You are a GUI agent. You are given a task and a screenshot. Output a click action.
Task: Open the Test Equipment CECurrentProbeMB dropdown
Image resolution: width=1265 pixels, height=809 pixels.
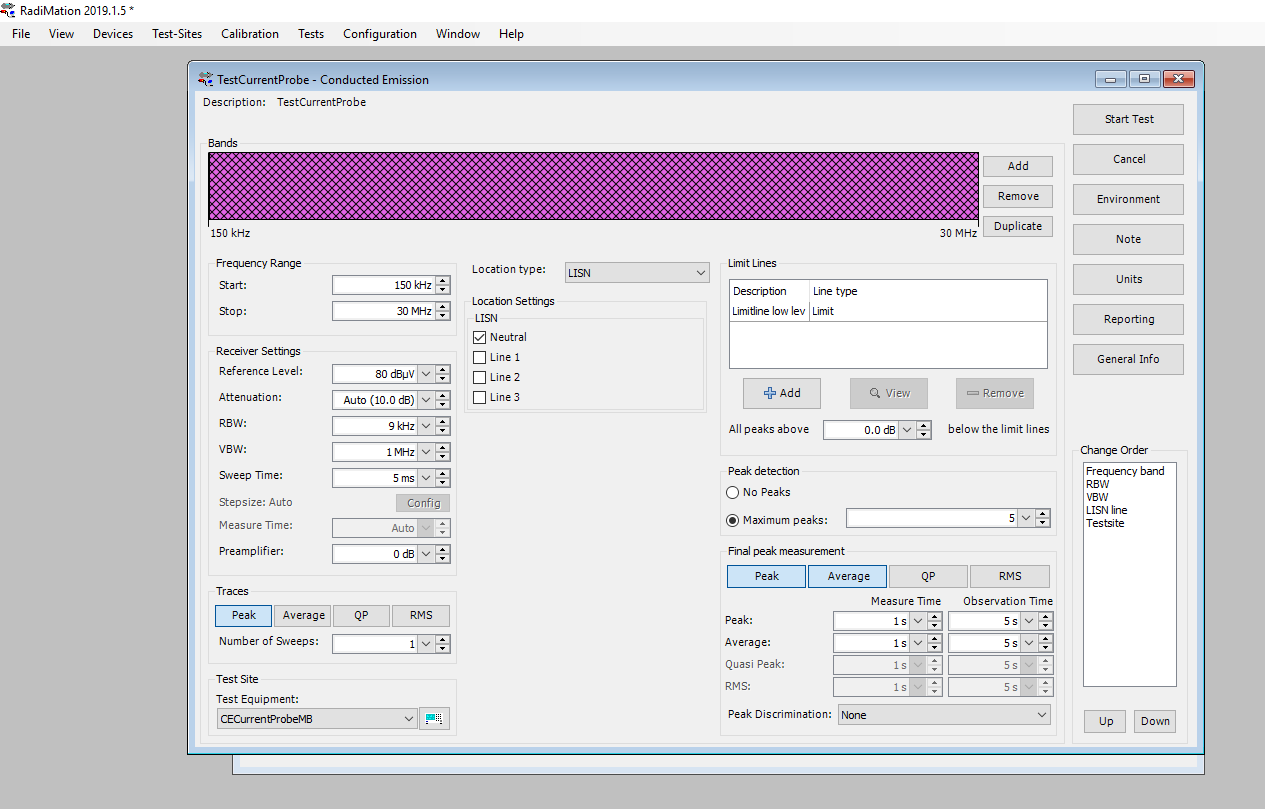316,719
